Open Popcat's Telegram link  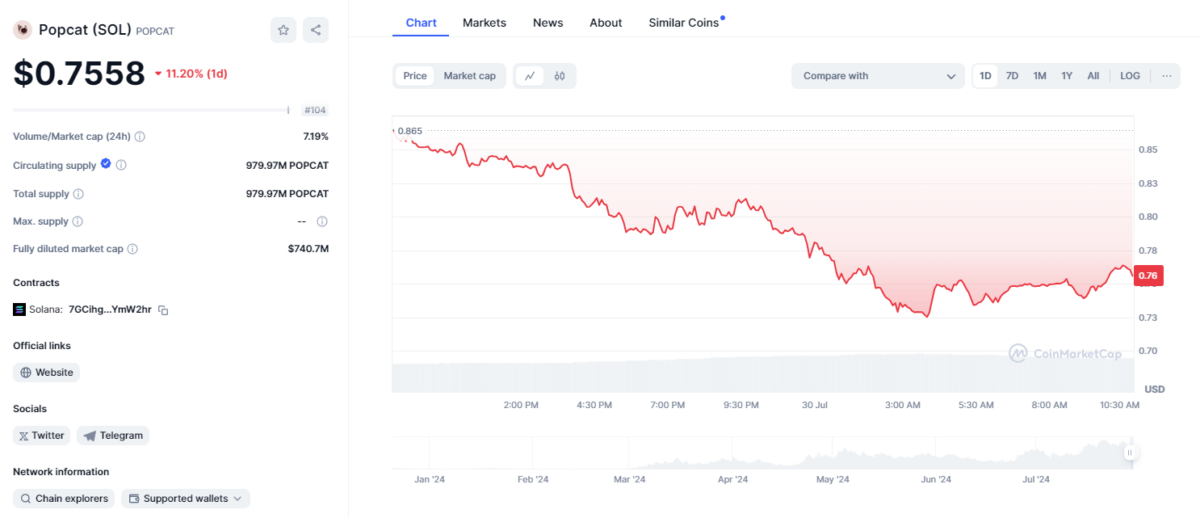pyautogui.click(x=113, y=435)
